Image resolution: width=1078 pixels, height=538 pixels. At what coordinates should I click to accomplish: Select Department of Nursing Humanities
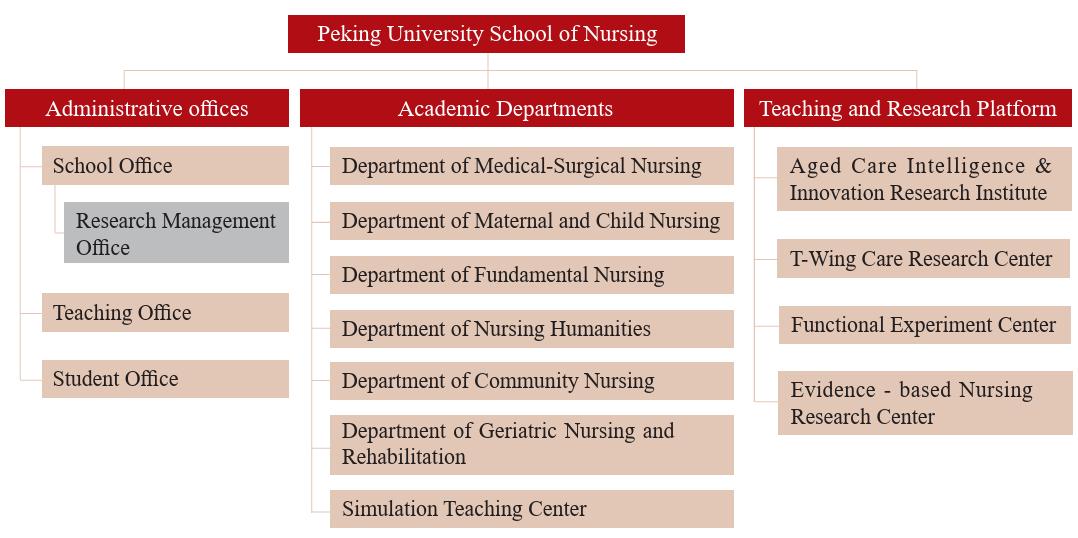(x=531, y=328)
